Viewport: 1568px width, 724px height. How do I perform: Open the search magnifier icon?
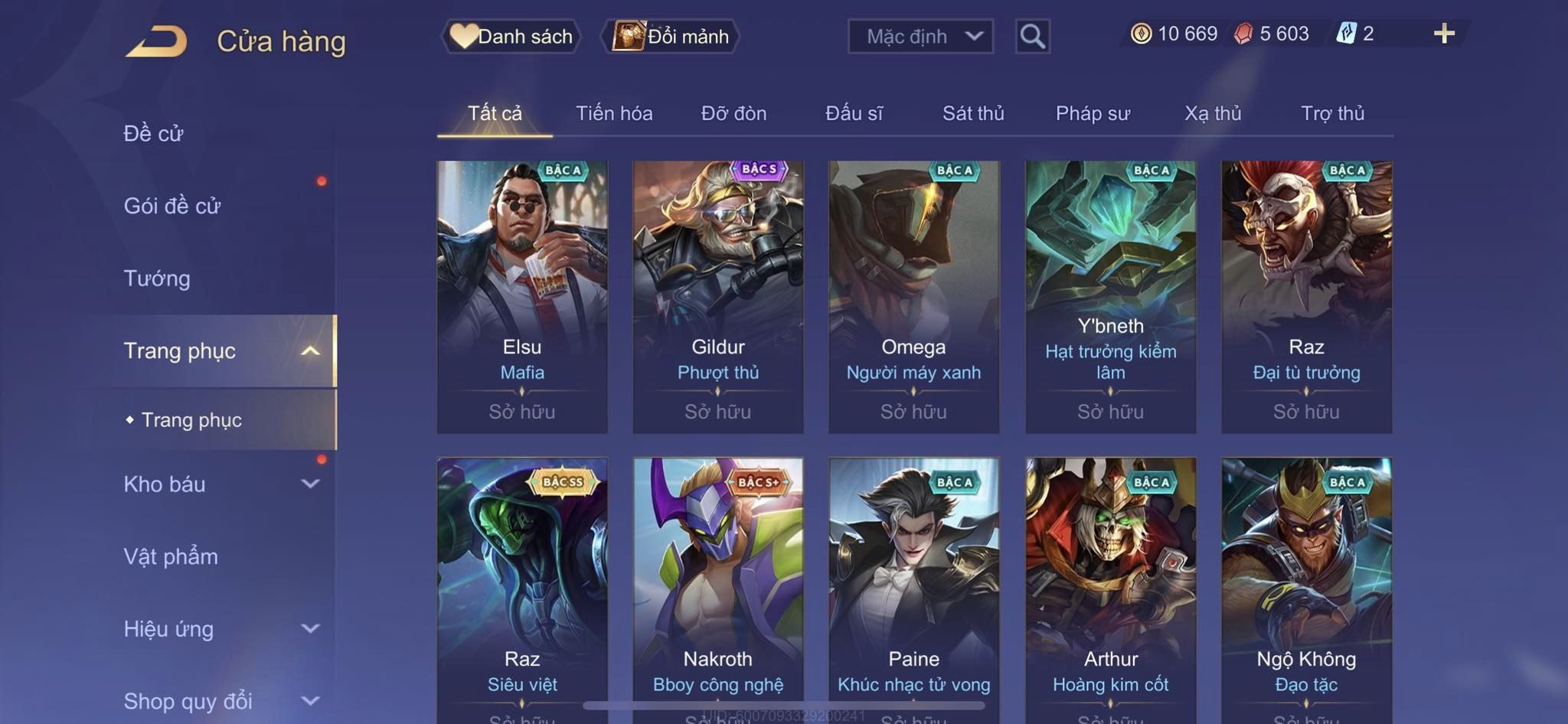click(1032, 36)
